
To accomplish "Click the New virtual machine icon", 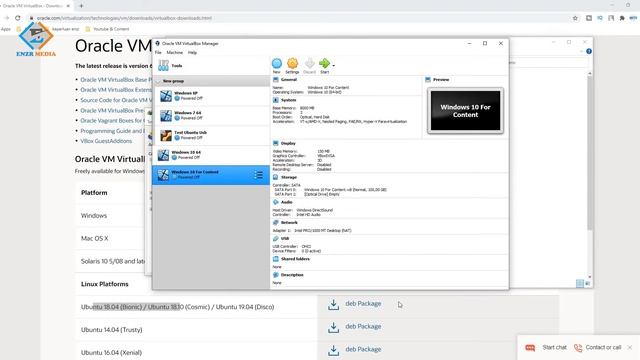I will tap(277, 63).
